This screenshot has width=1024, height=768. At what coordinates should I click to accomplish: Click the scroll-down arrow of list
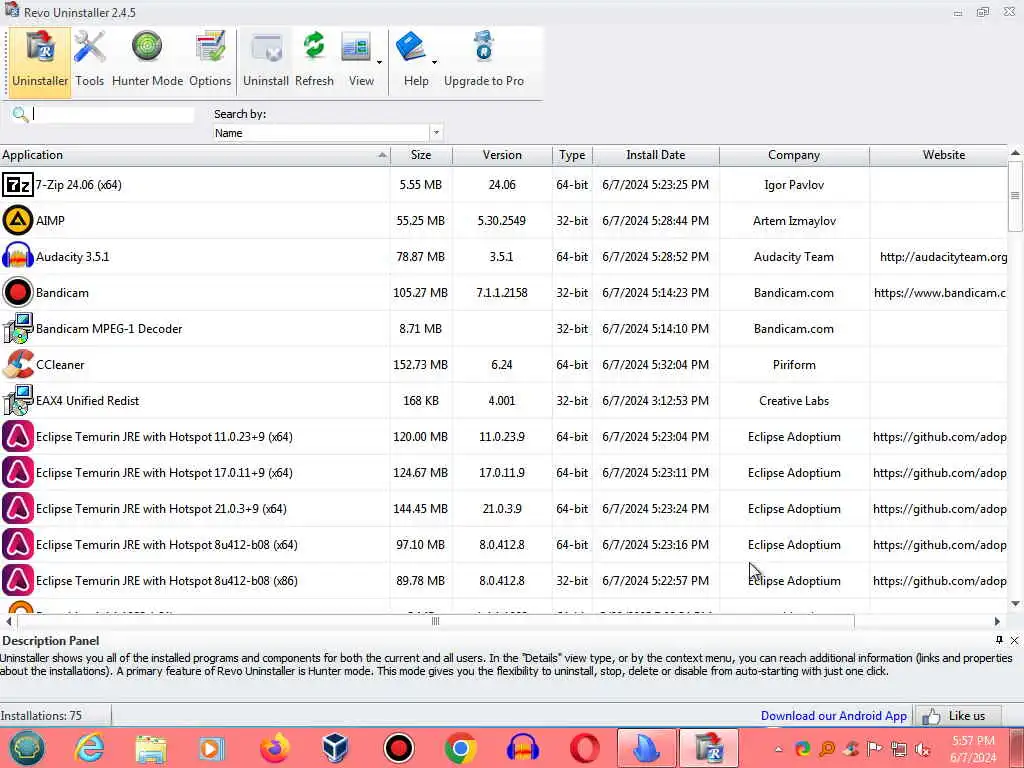click(x=1015, y=603)
